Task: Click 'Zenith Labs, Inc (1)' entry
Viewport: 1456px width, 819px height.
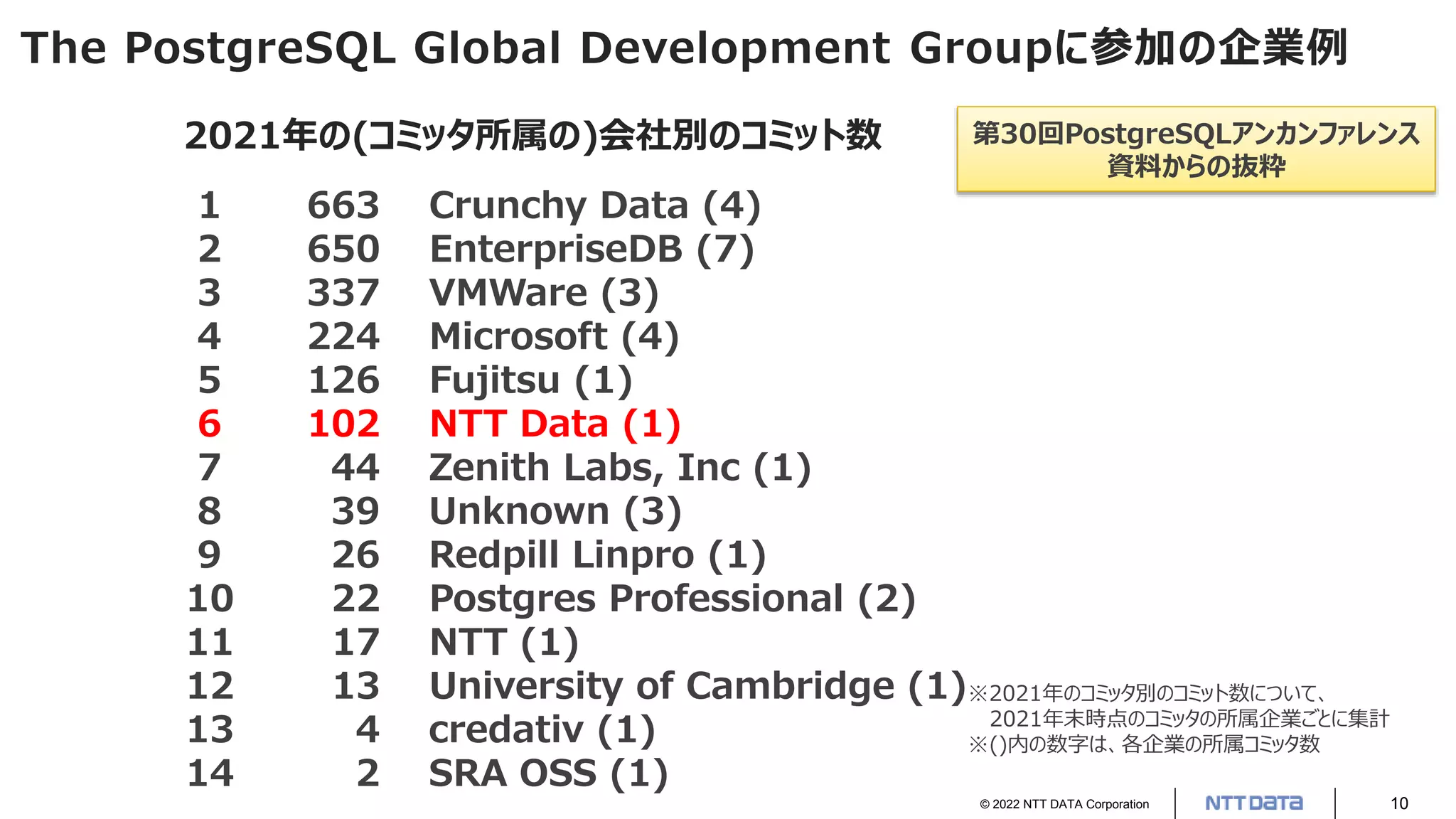Action: (x=620, y=468)
